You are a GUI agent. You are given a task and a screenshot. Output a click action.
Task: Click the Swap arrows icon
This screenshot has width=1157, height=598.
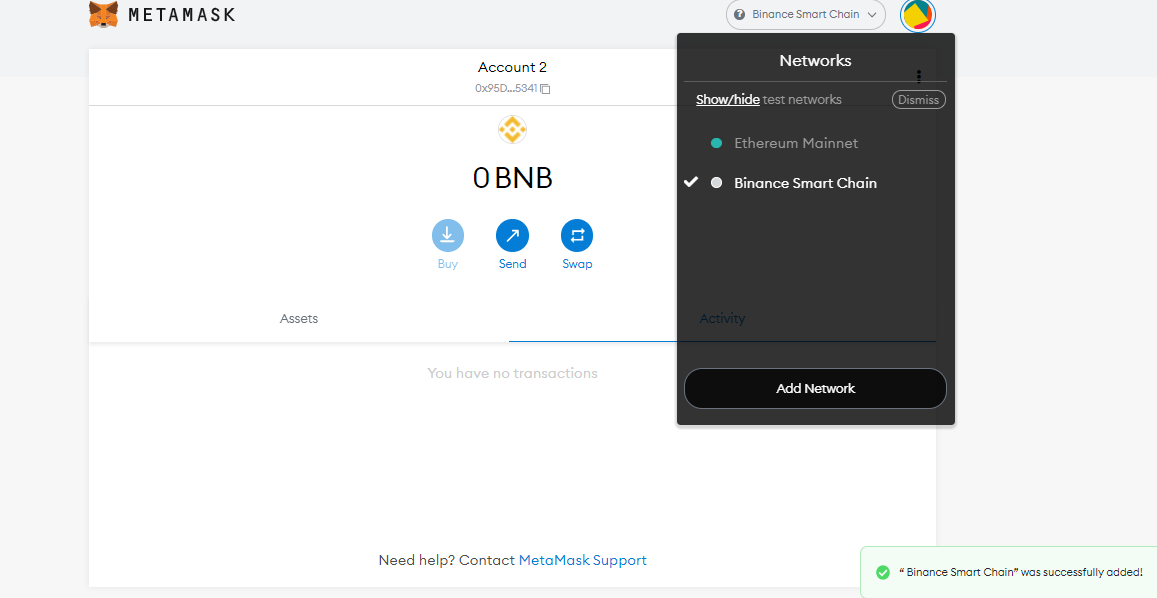577,236
